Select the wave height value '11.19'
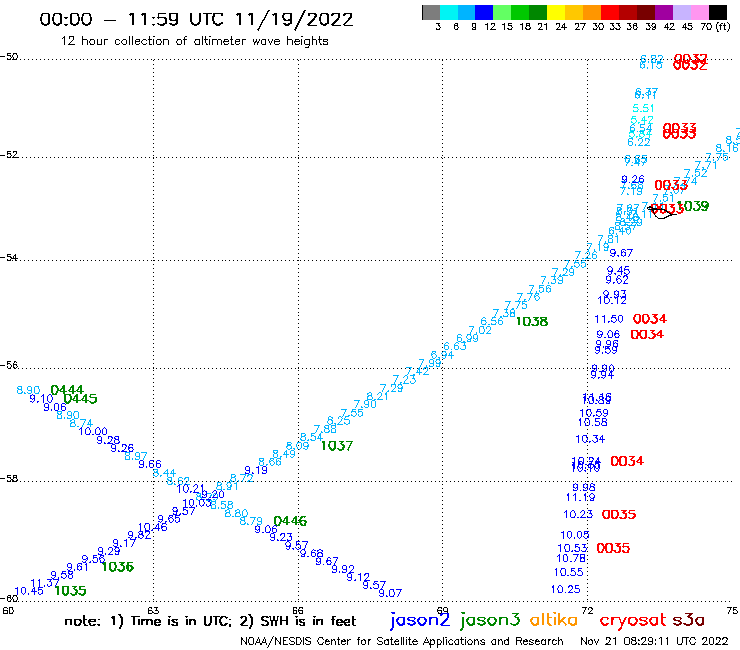 coord(580,497)
